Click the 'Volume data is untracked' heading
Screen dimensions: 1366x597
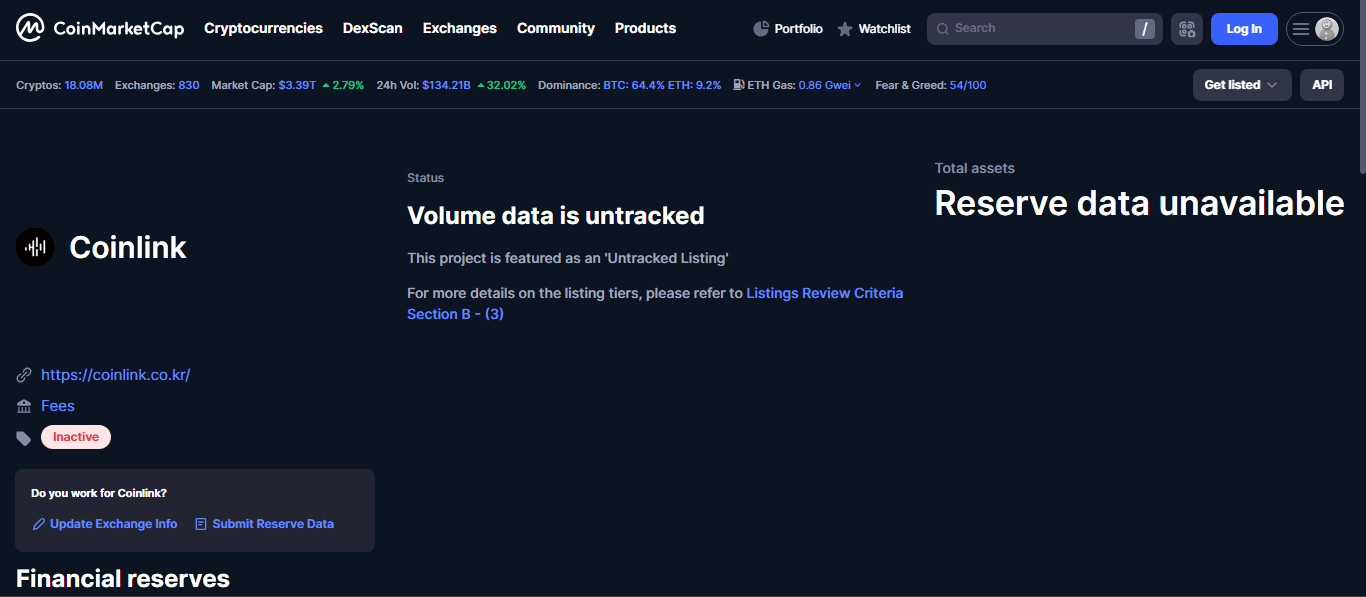[556, 215]
